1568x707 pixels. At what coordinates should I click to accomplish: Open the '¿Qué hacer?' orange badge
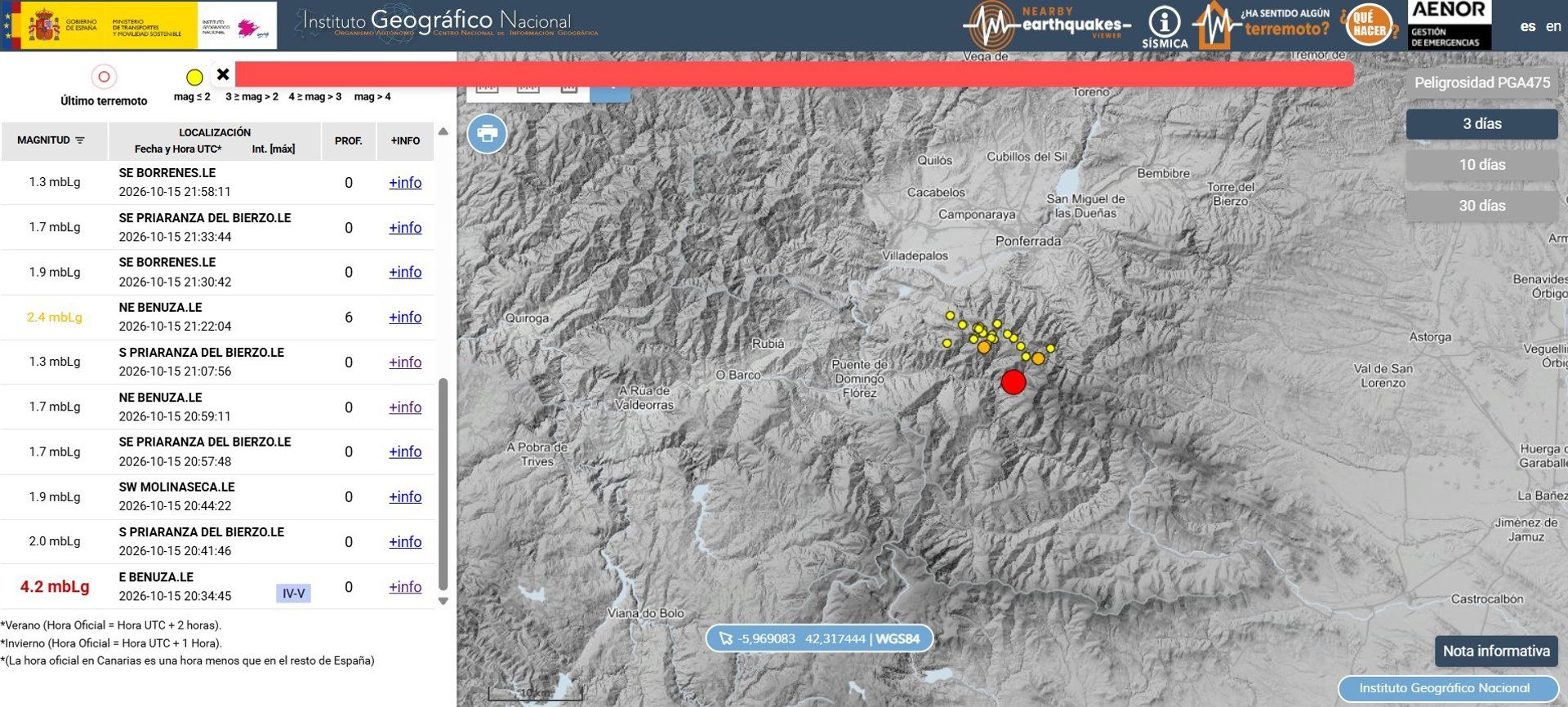click(1369, 25)
